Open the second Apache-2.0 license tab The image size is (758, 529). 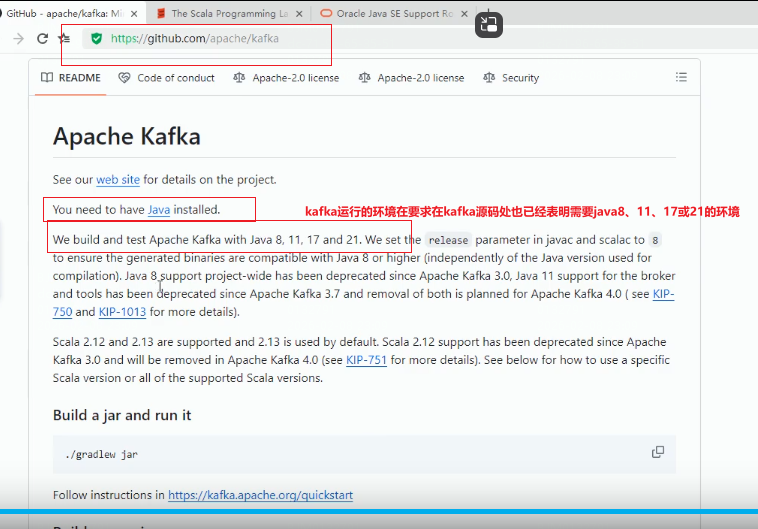(x=411, y=78)
